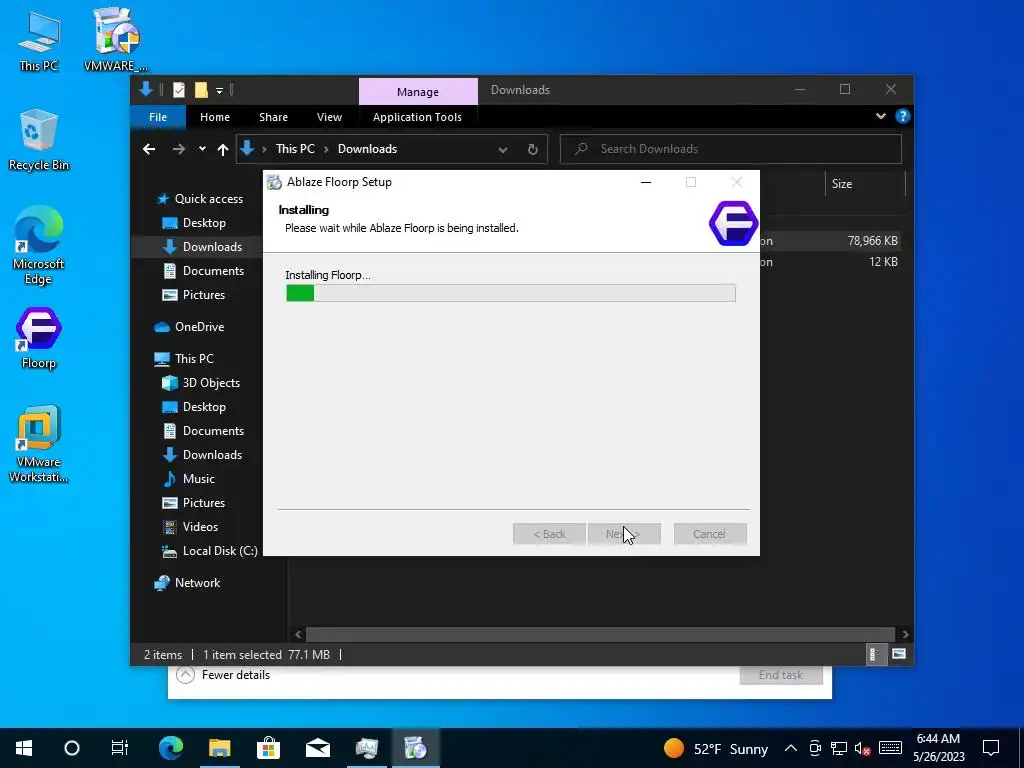Click Properties icon in quick access toolbar
This screenshot has height=768, width=1024.
pyautogui.click(x=179, y=90)
